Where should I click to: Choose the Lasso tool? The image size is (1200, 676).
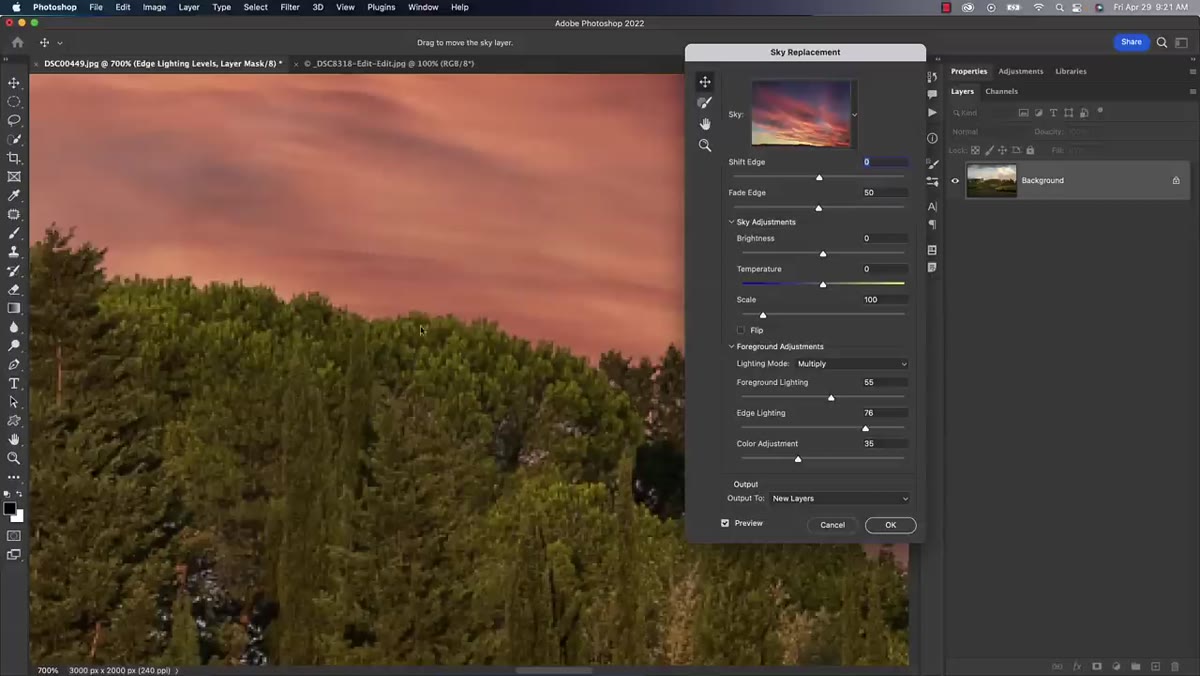pyautogui.click(x=14, y=120)
